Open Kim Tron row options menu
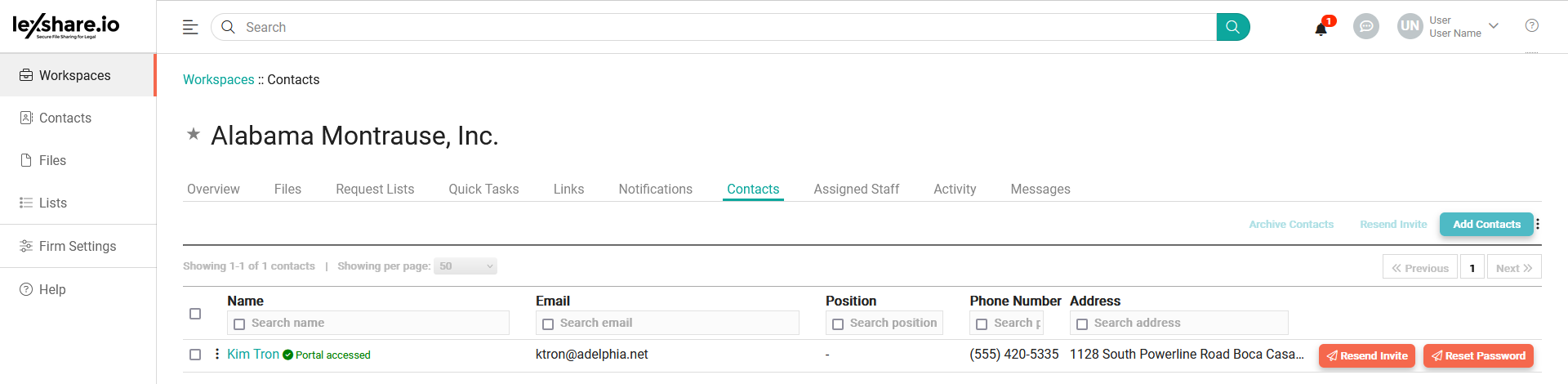The image size is (1568, 384). coord(216,354)
